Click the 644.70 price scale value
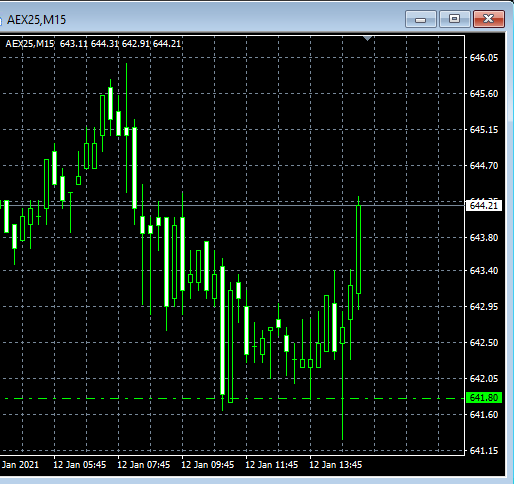The width and height of the screenshot is (514, 484). coord(484,166)
